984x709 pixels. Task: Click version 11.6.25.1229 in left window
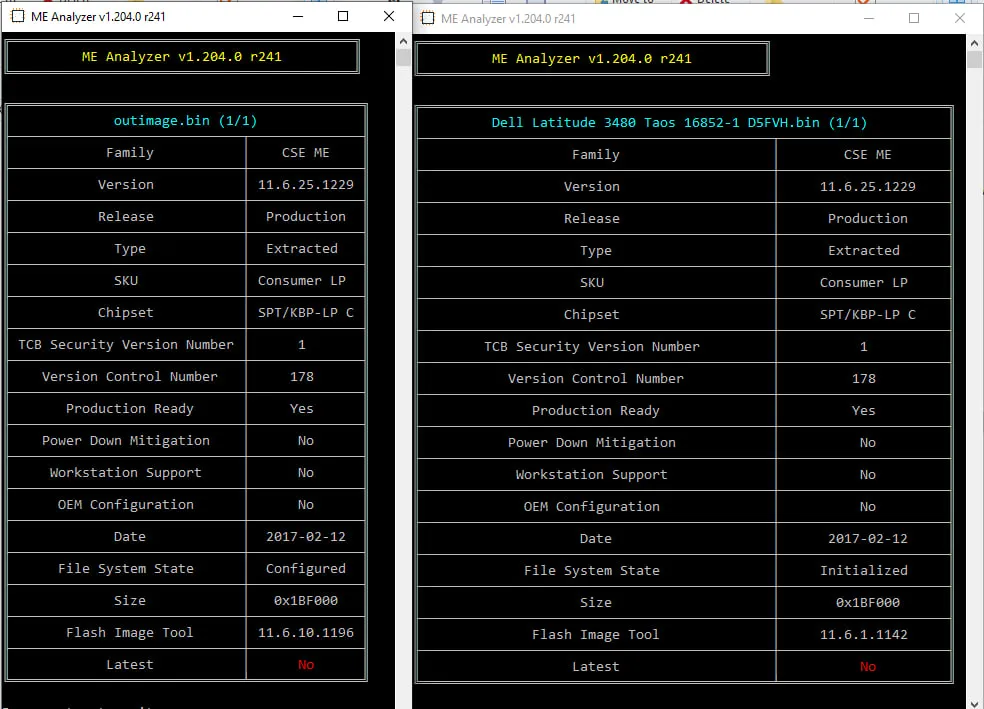point(306,184)
